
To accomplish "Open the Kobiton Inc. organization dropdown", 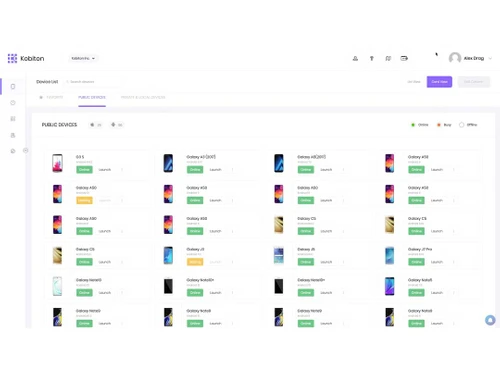I will click(x=83, y=58).
